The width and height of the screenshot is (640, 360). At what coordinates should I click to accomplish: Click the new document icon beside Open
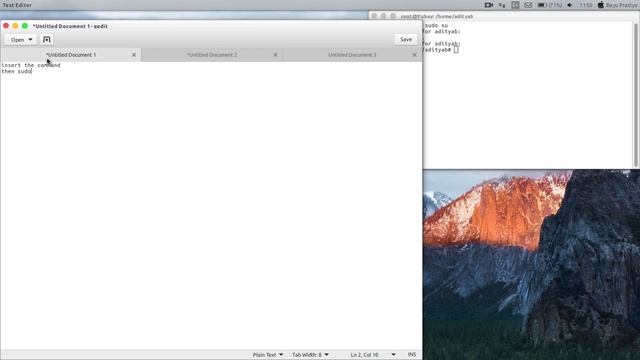(47, 40)
